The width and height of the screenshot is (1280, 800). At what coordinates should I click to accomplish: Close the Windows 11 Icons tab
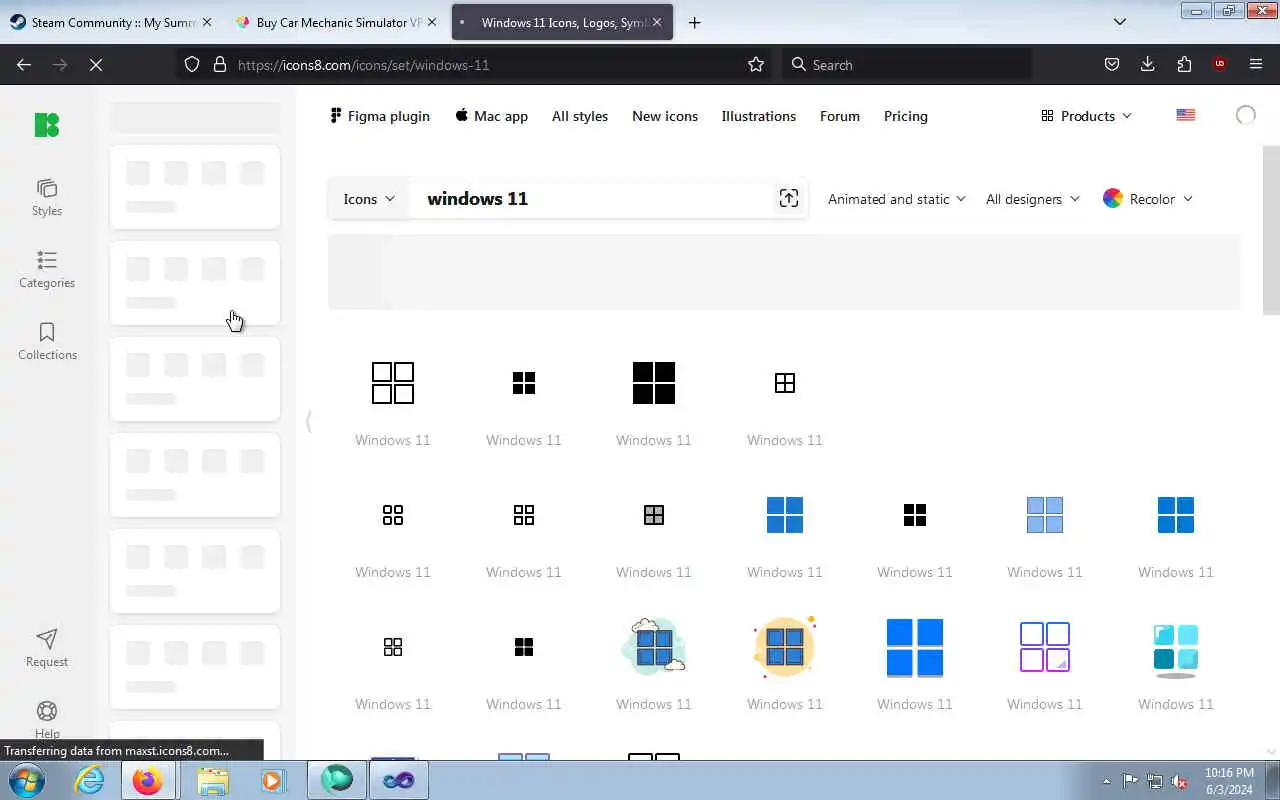[657, 22]
